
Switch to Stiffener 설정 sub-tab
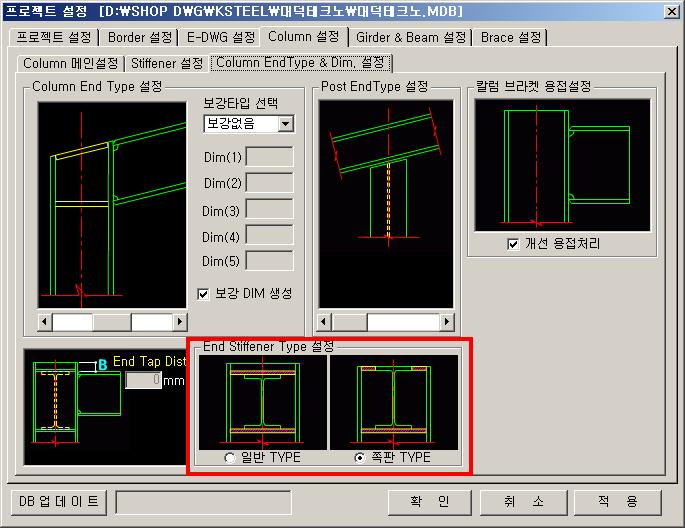click(x=167, y=64)
